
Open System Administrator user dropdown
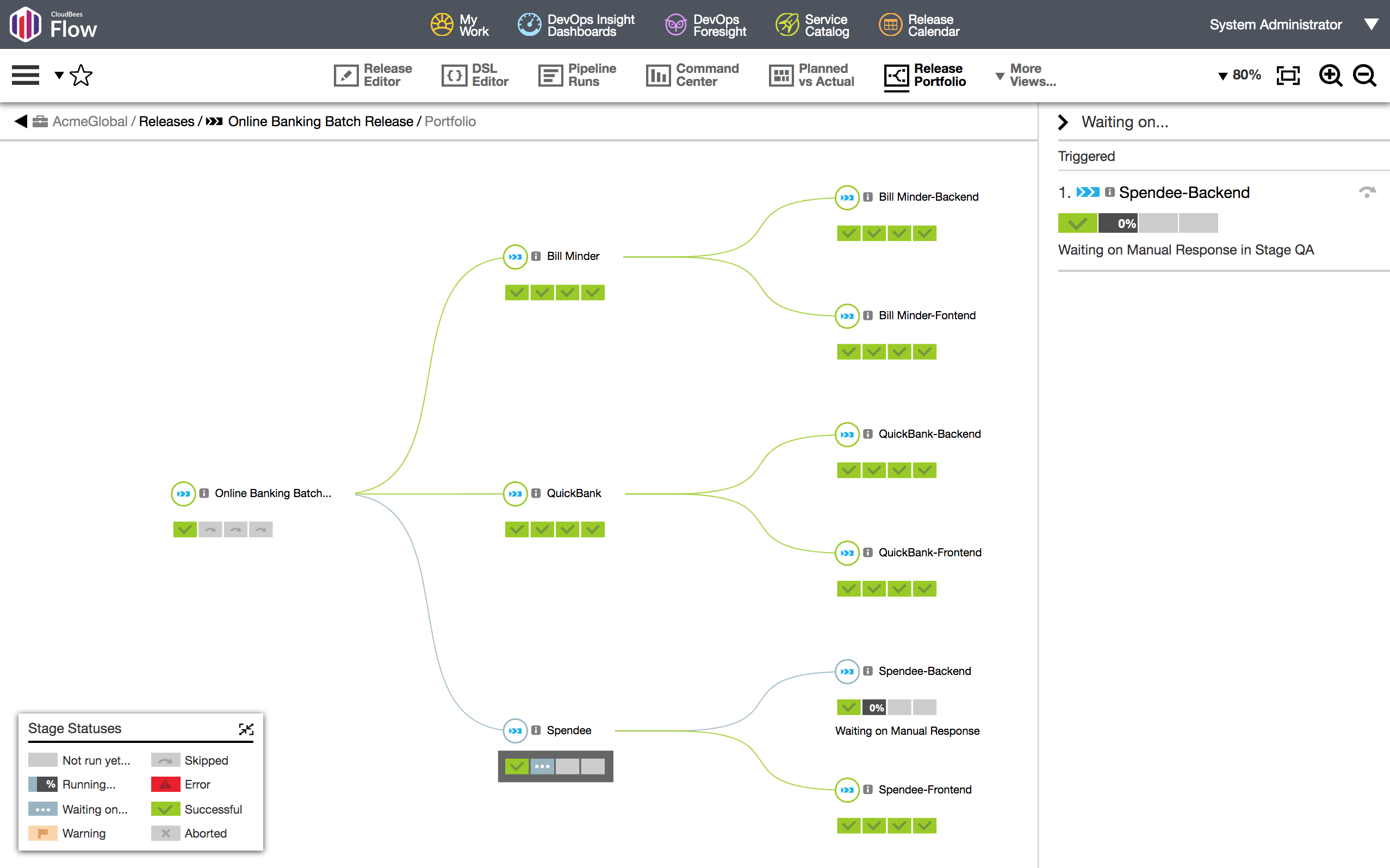coord(1371,24)
